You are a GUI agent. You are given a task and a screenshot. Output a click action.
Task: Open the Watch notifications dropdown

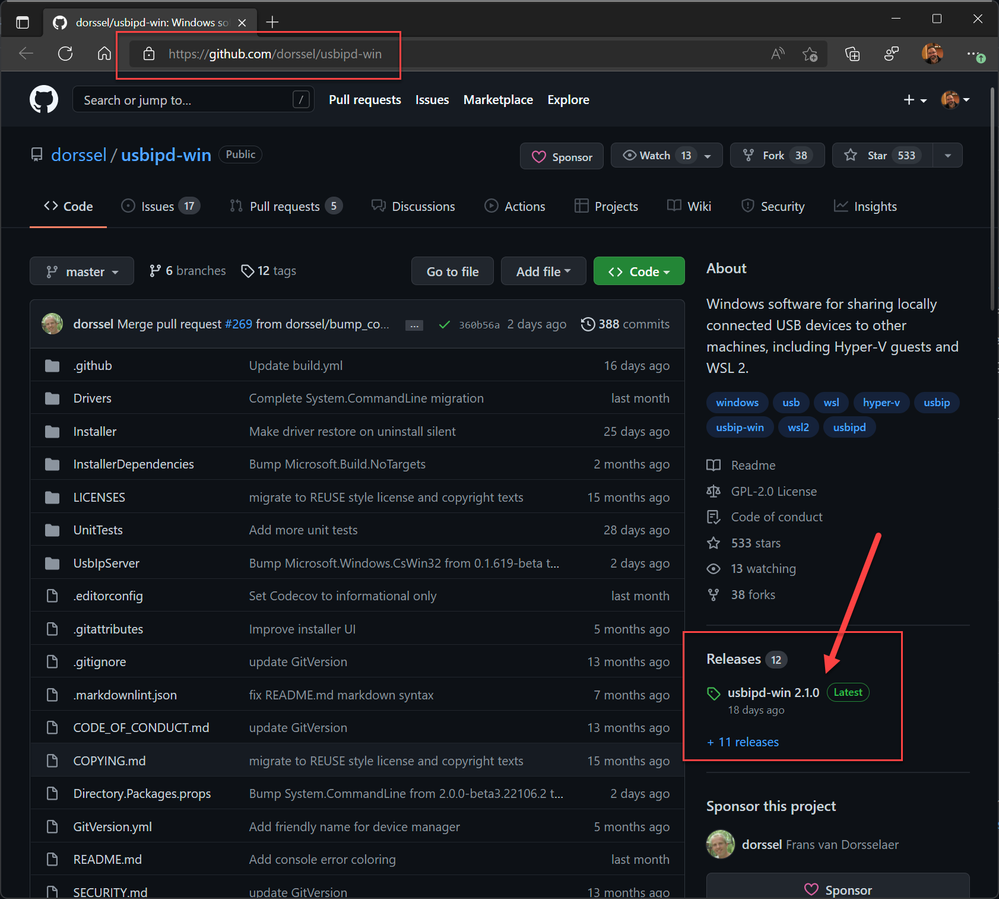point(666,155)
